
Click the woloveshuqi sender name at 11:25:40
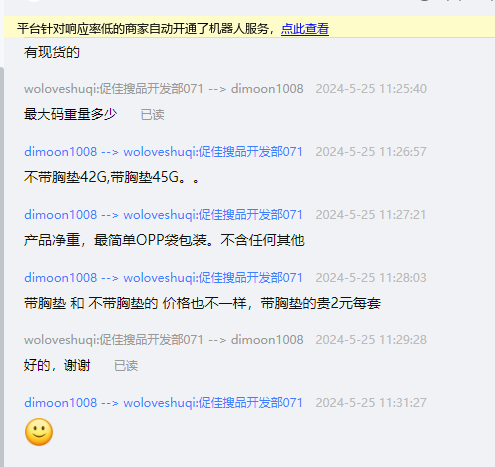[x=114, y=89]
